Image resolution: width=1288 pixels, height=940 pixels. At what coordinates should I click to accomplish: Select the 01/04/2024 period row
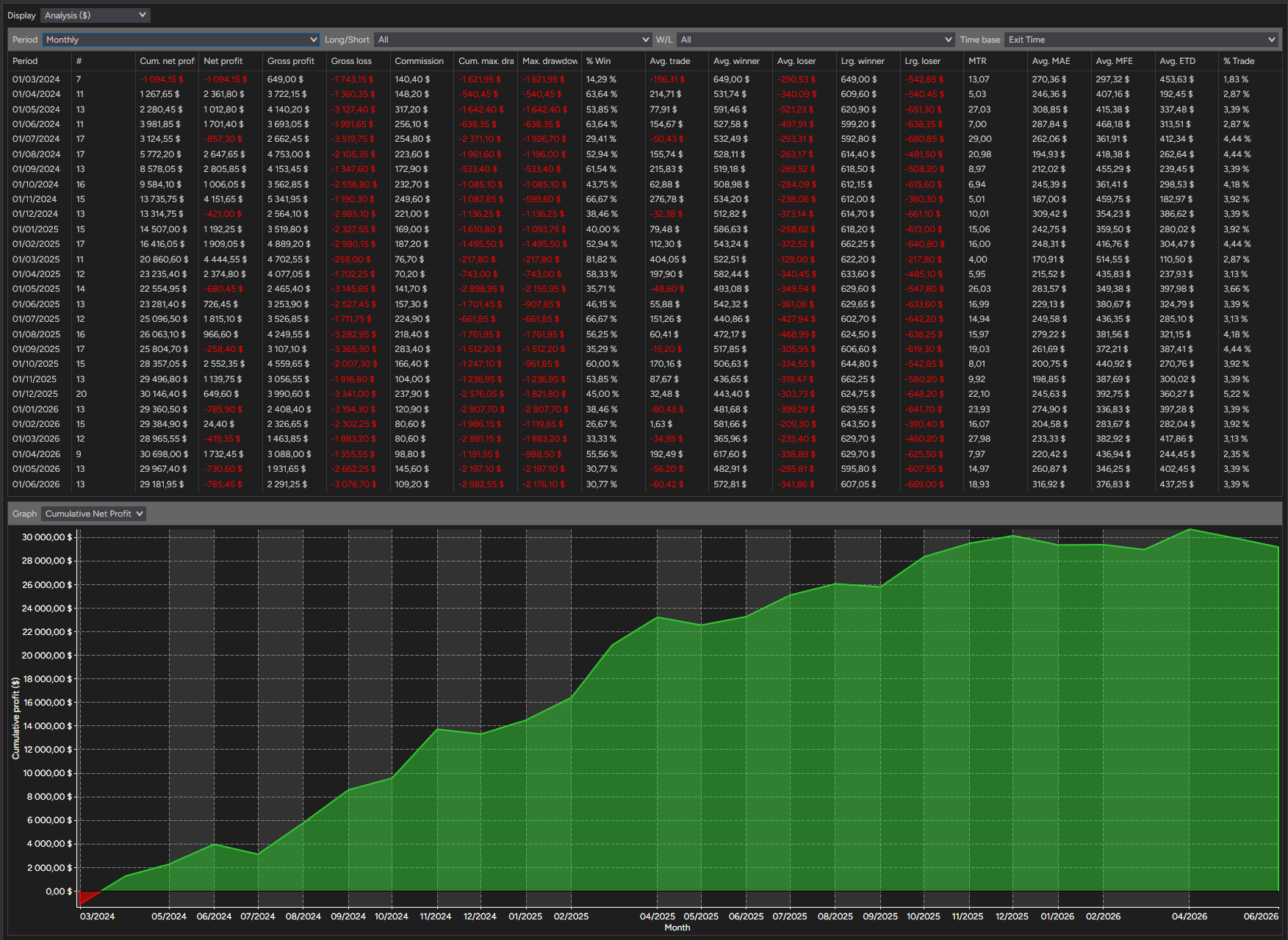point(645,94)
